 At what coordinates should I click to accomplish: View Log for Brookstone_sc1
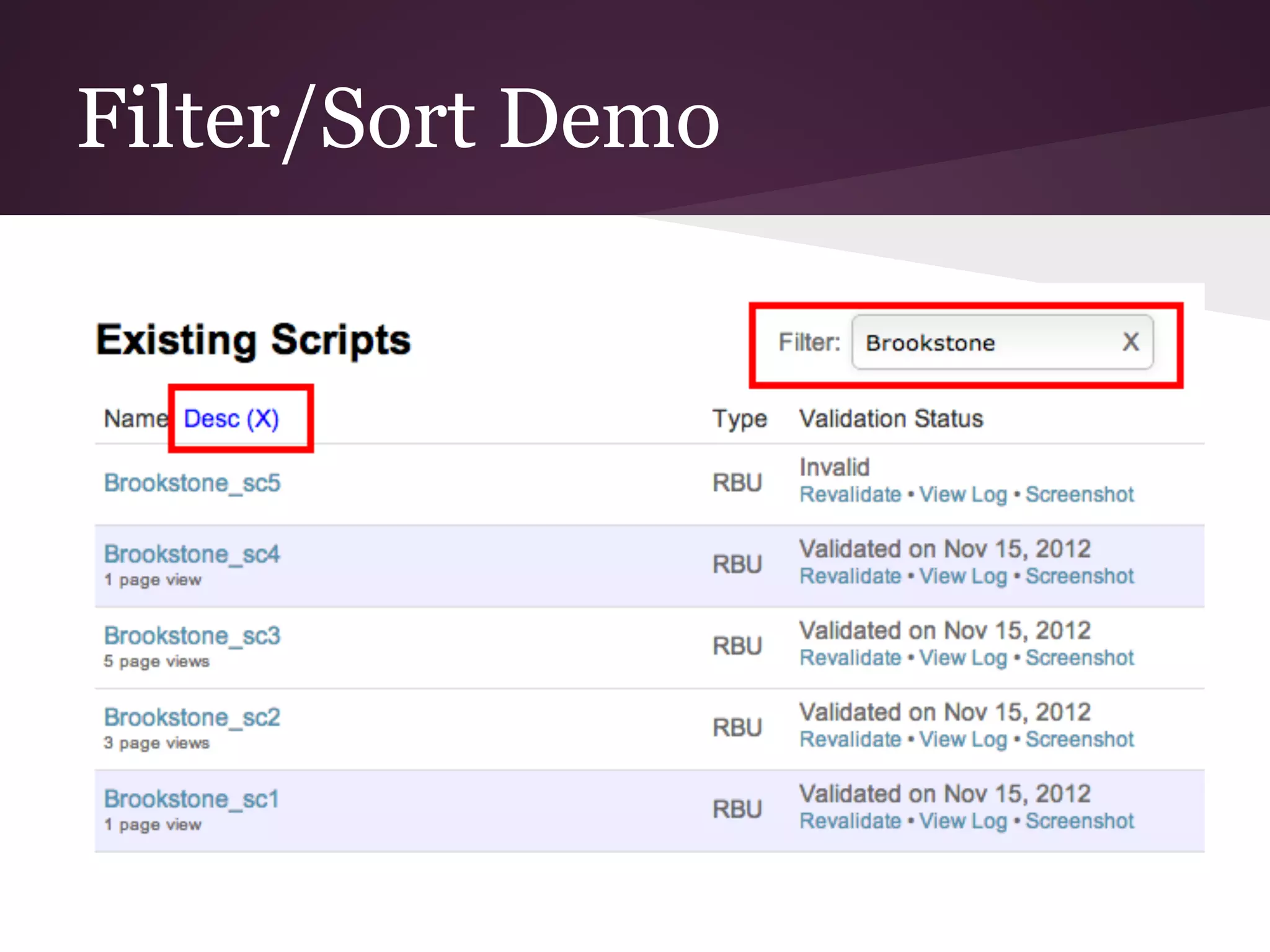963,822
